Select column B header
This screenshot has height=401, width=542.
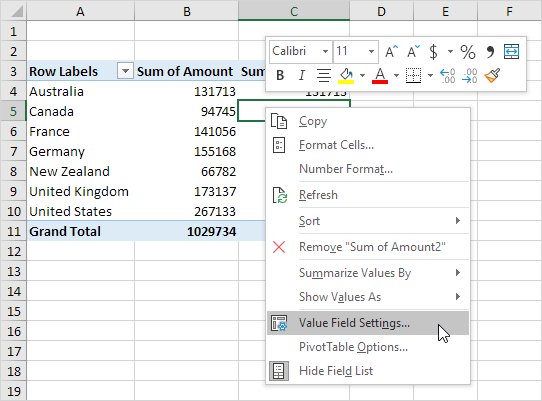tap(187, 11)
